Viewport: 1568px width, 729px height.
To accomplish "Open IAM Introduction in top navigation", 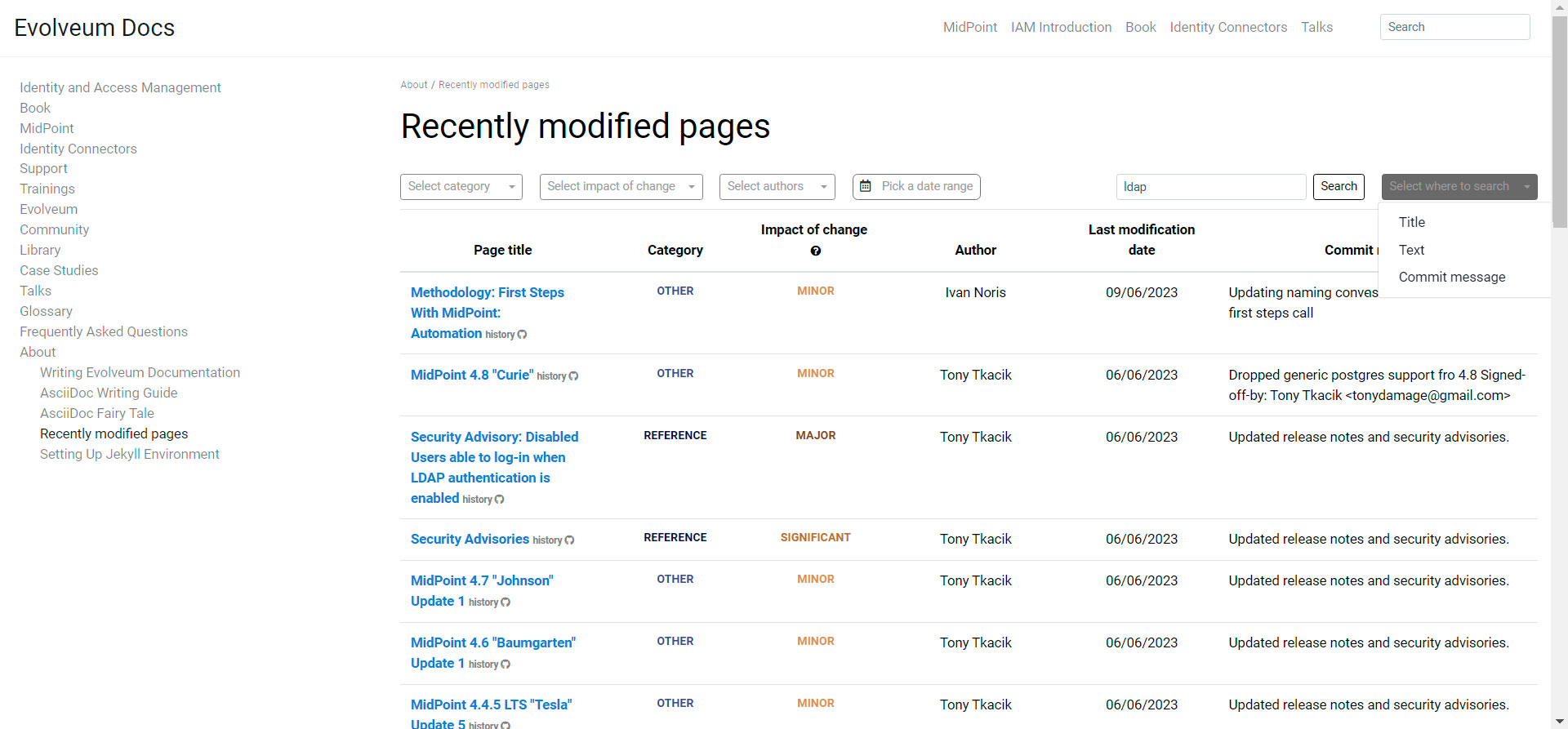I will tap(1061, 27).
